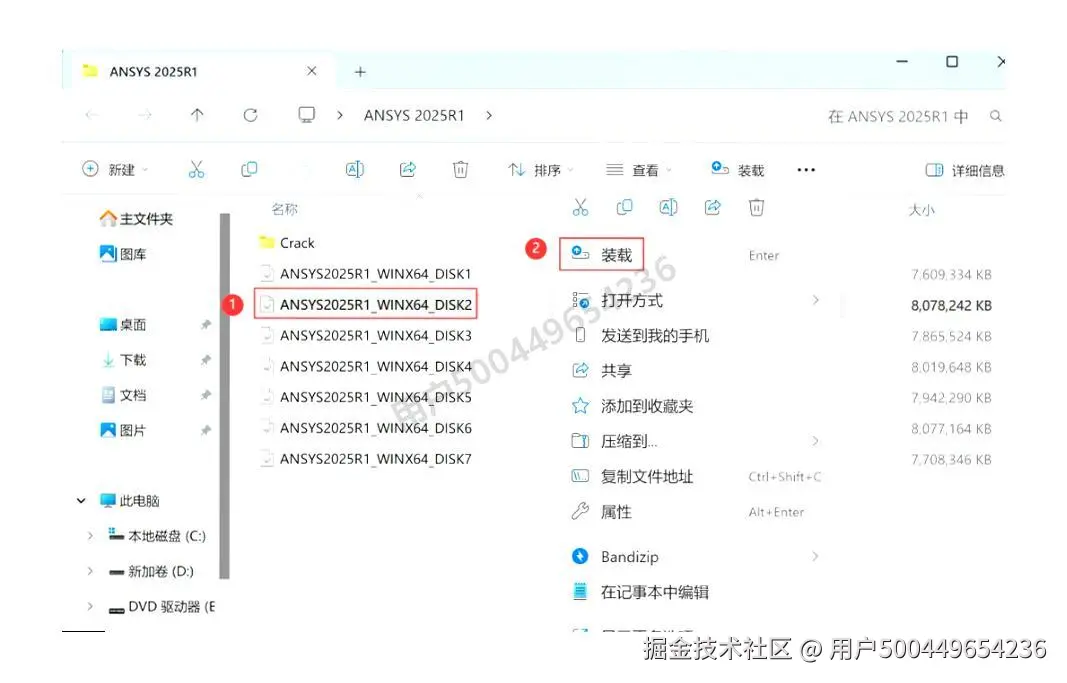This screenshot has height=683, width=1067.
Task: Click the Delete (trash) icon in the toolbar
Action: (460, 169)
